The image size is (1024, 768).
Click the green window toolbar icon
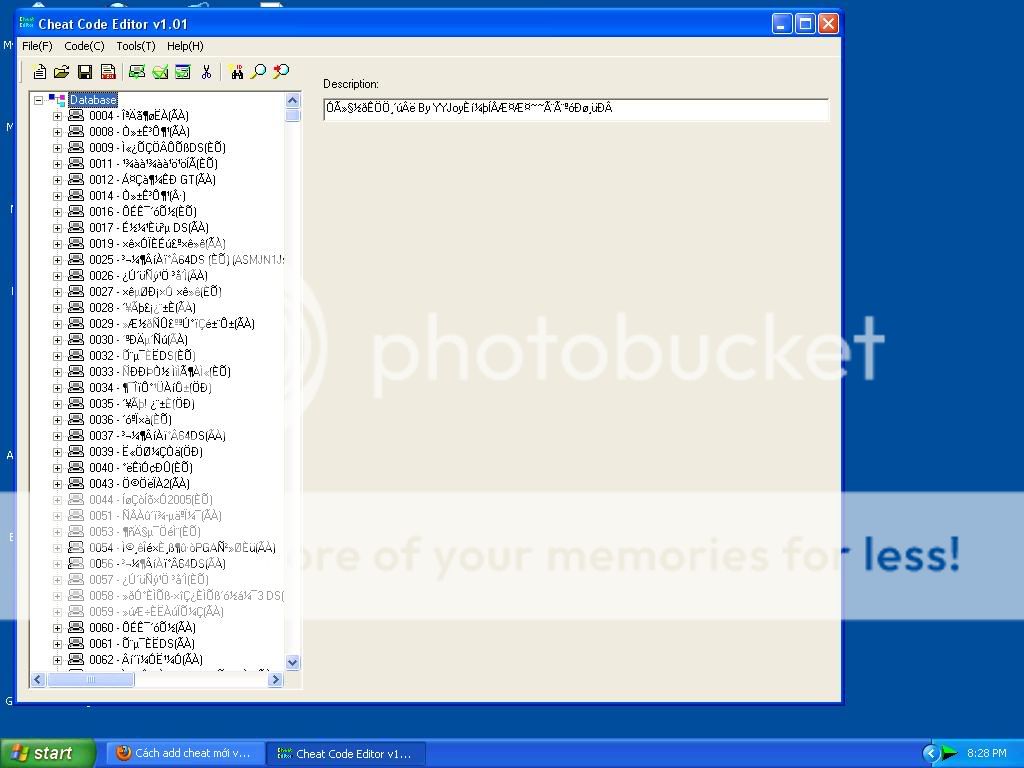point(183,72)
